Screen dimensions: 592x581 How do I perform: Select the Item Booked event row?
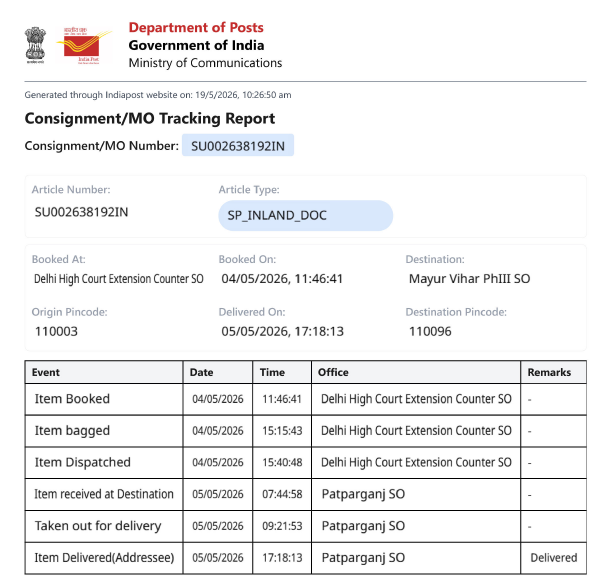[x=305, y=399]
